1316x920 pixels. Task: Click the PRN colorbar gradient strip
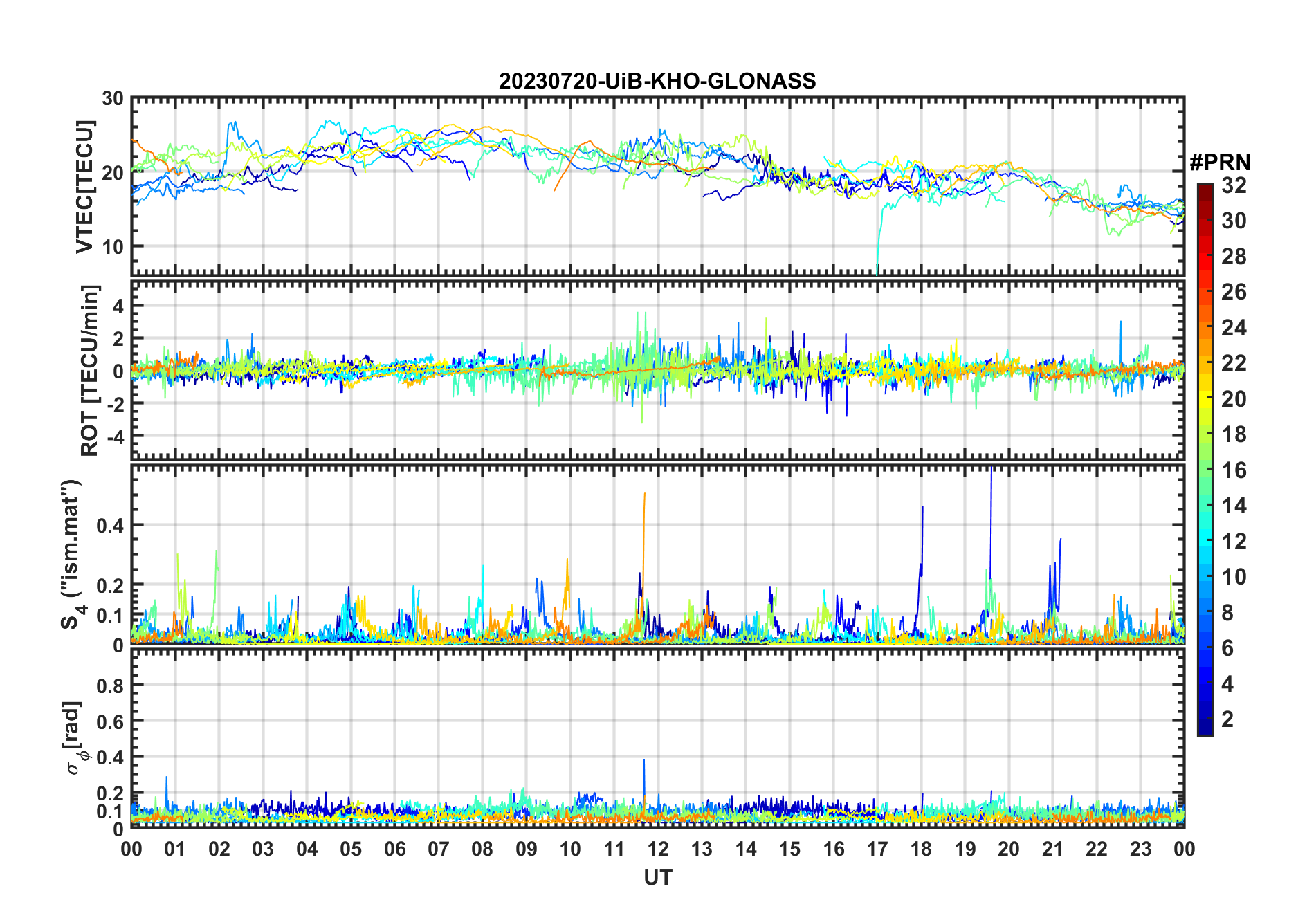[1205, 459]
